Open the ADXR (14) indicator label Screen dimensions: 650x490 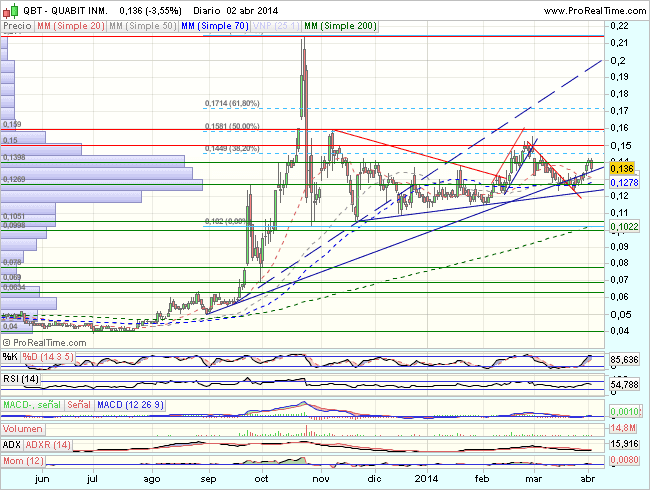pyautogui.click(x=48, y=445)
